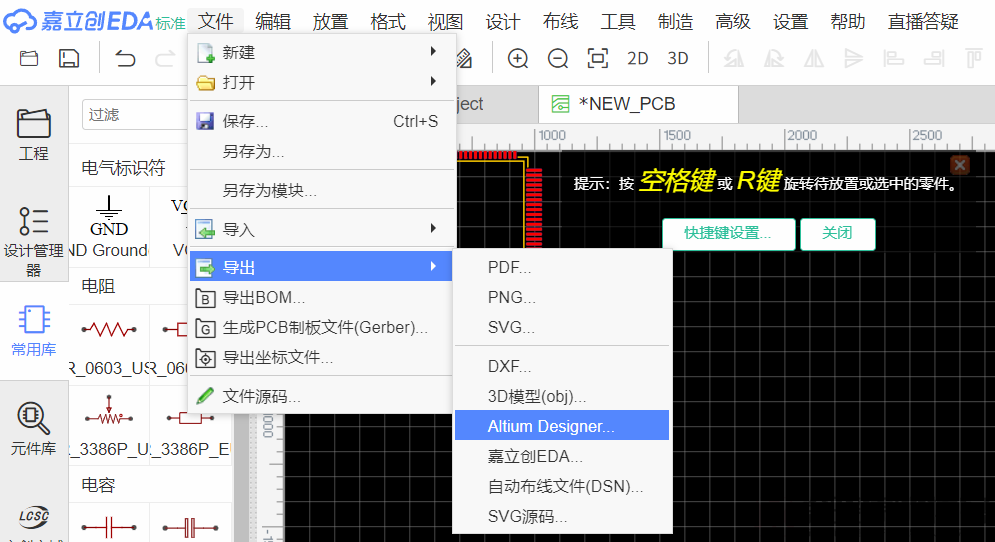The image size is (995, 542).
Task: Open the 设置 menu
Action: tap(790, 22)
